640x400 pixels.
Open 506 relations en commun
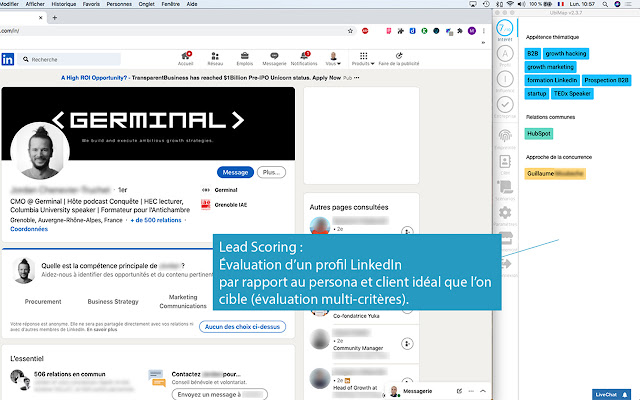click(x=69, y=374)
